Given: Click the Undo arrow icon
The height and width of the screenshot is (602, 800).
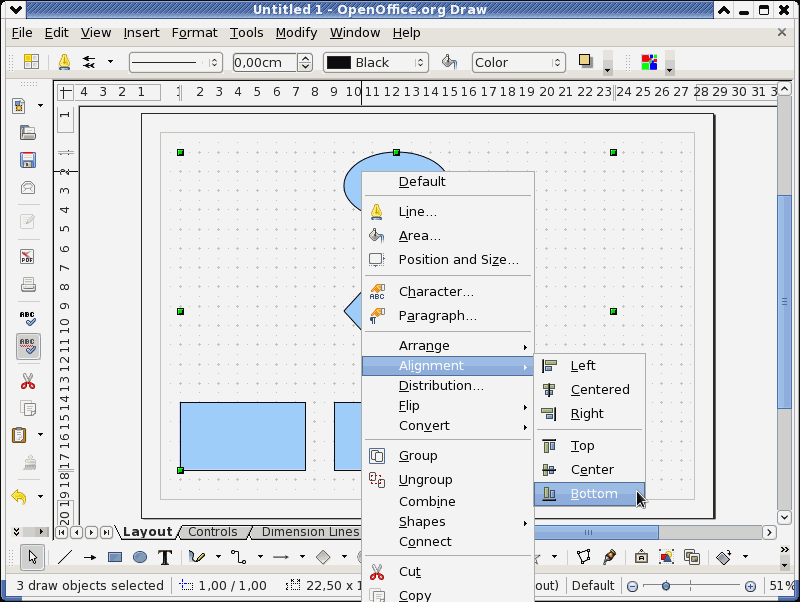Looking at the screenshot, I should (19, 496).
